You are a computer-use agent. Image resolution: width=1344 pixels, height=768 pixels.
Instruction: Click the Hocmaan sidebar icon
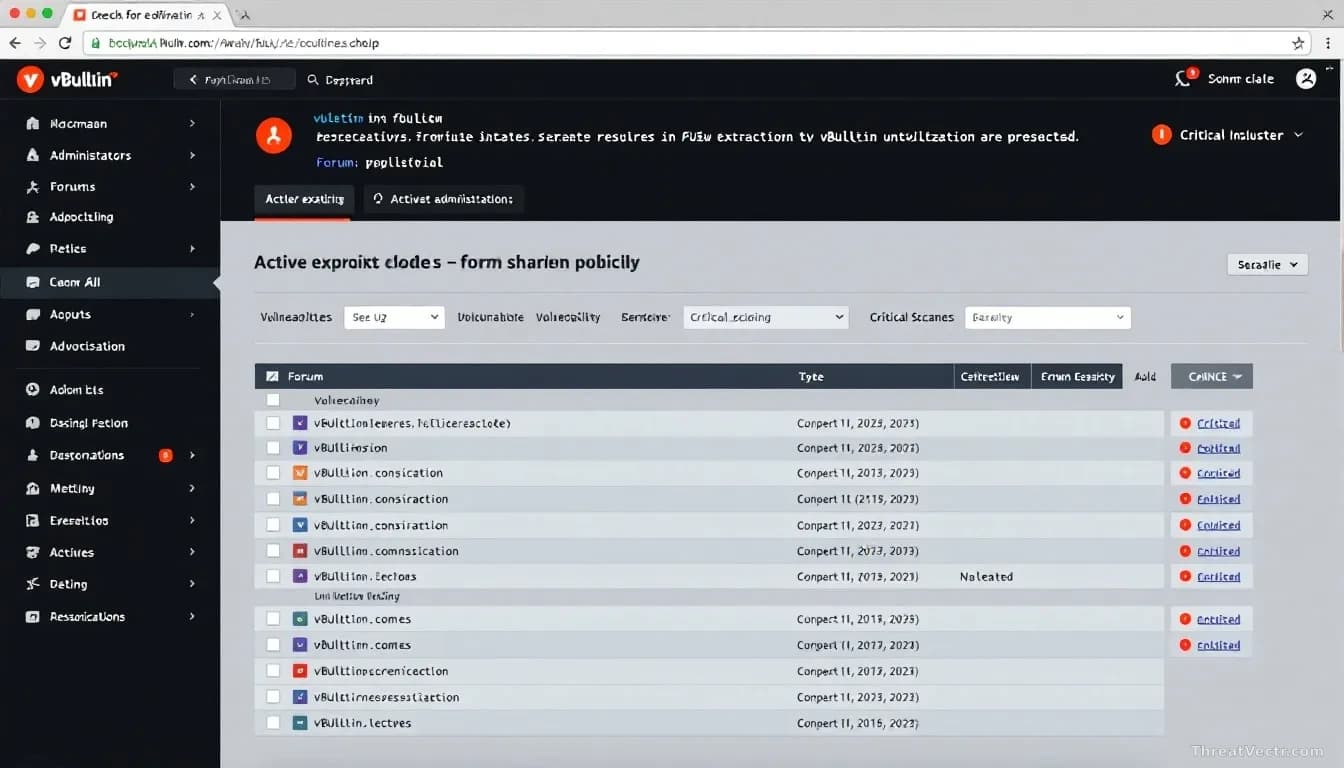click(x=32, y=124)
